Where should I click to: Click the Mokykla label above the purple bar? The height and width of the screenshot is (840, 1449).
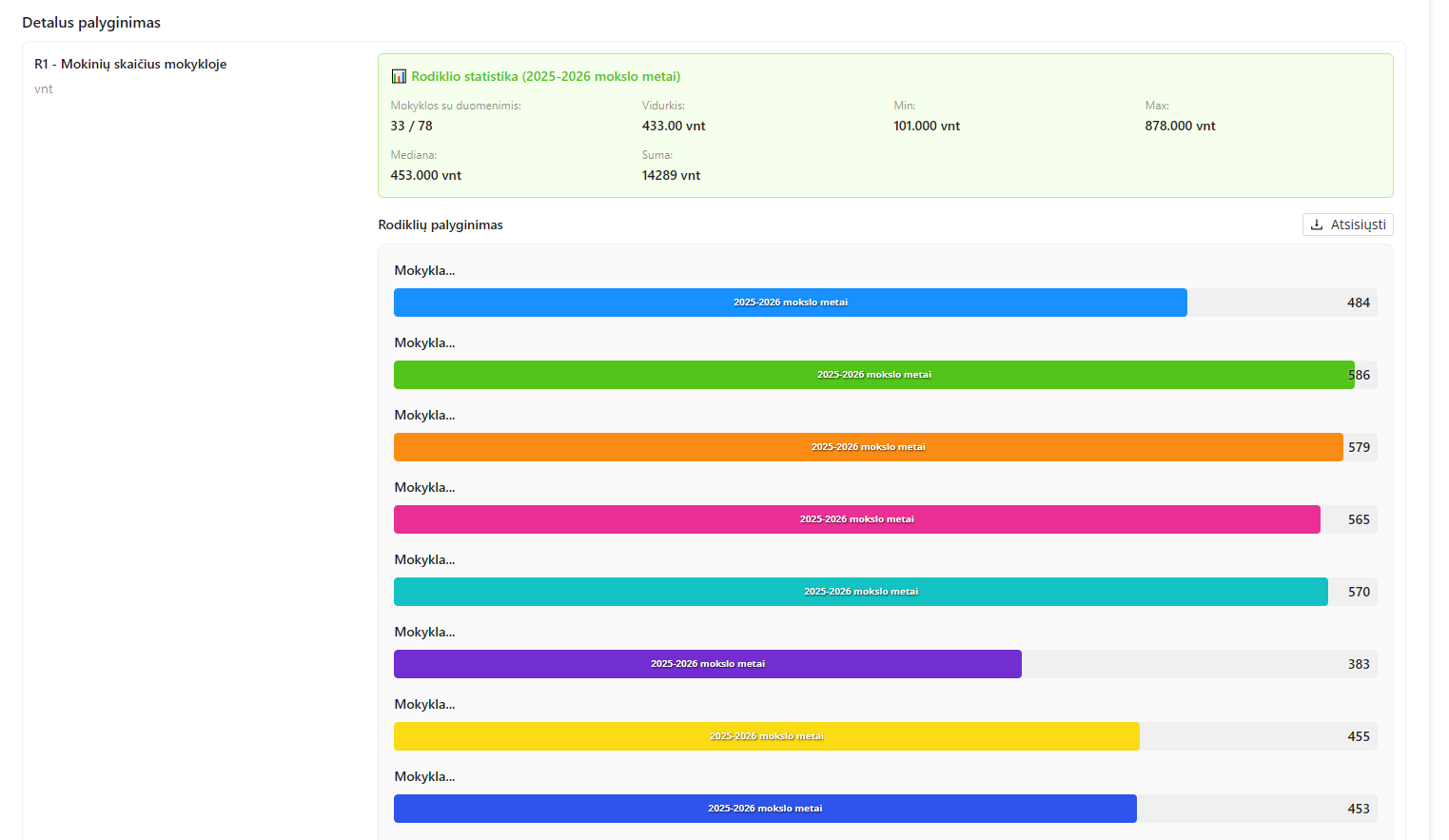coord(424,633)
